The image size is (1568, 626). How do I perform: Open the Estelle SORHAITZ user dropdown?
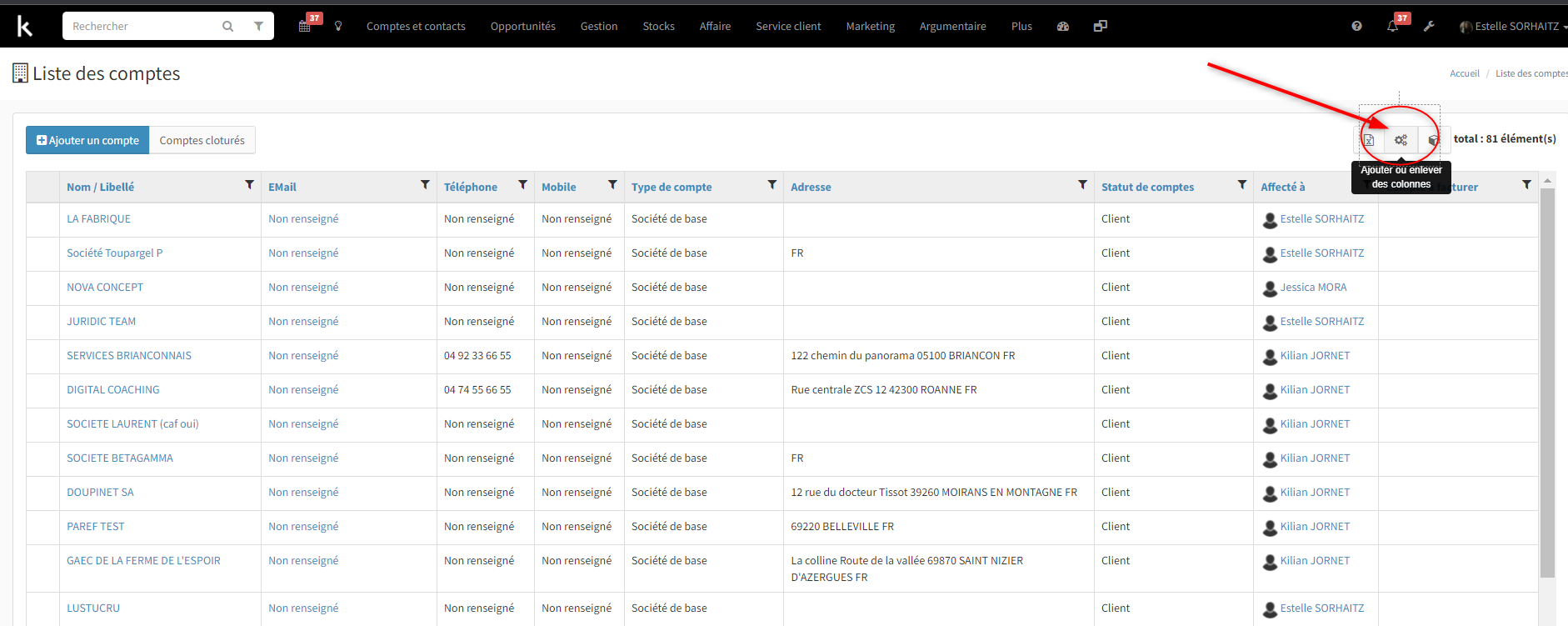(1513, 27)
